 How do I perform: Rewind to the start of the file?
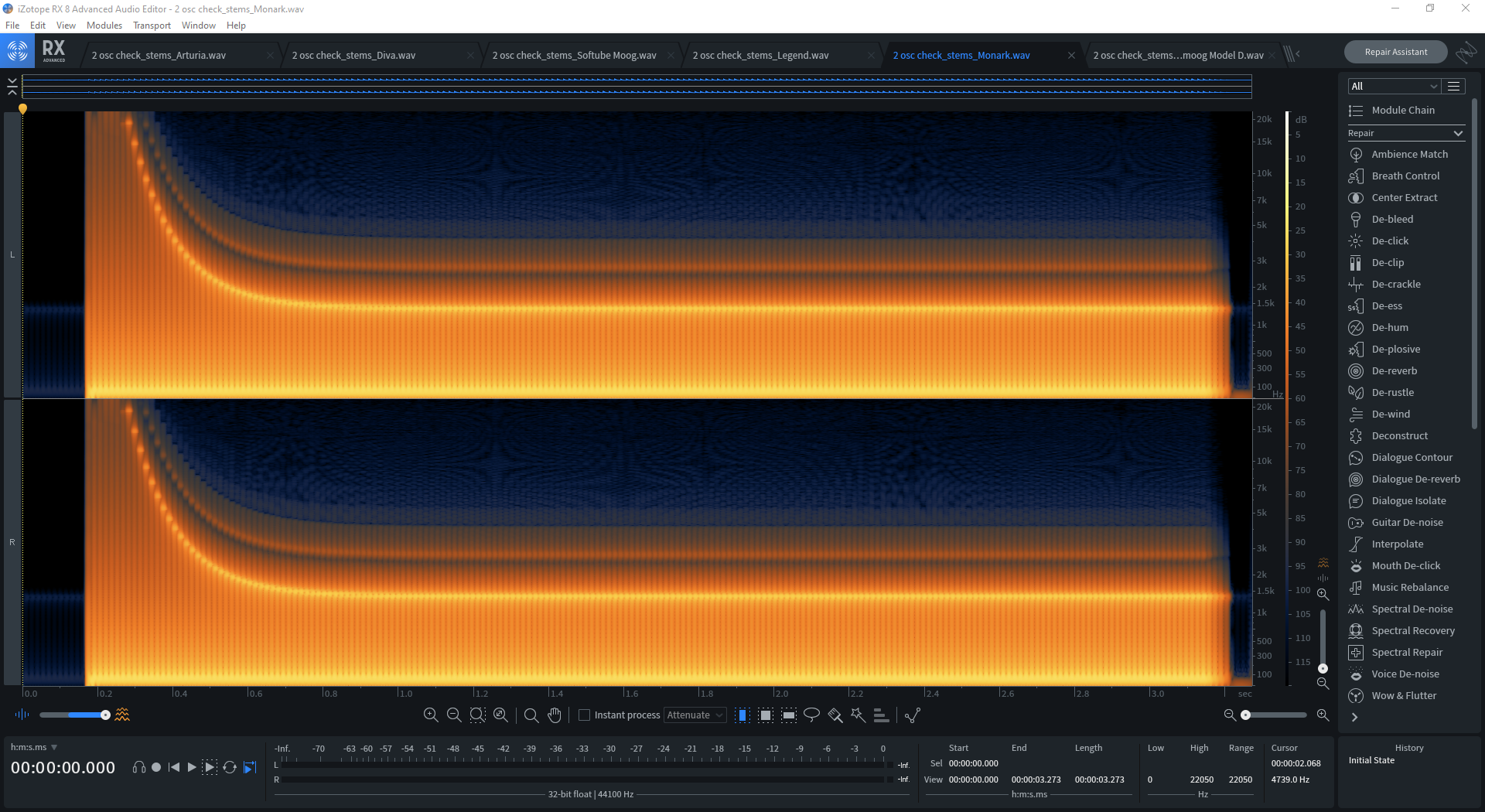(174, 767)
